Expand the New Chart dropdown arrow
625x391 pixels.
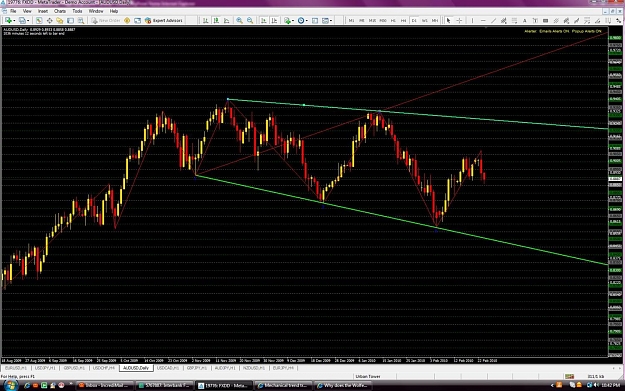[14, 20]
